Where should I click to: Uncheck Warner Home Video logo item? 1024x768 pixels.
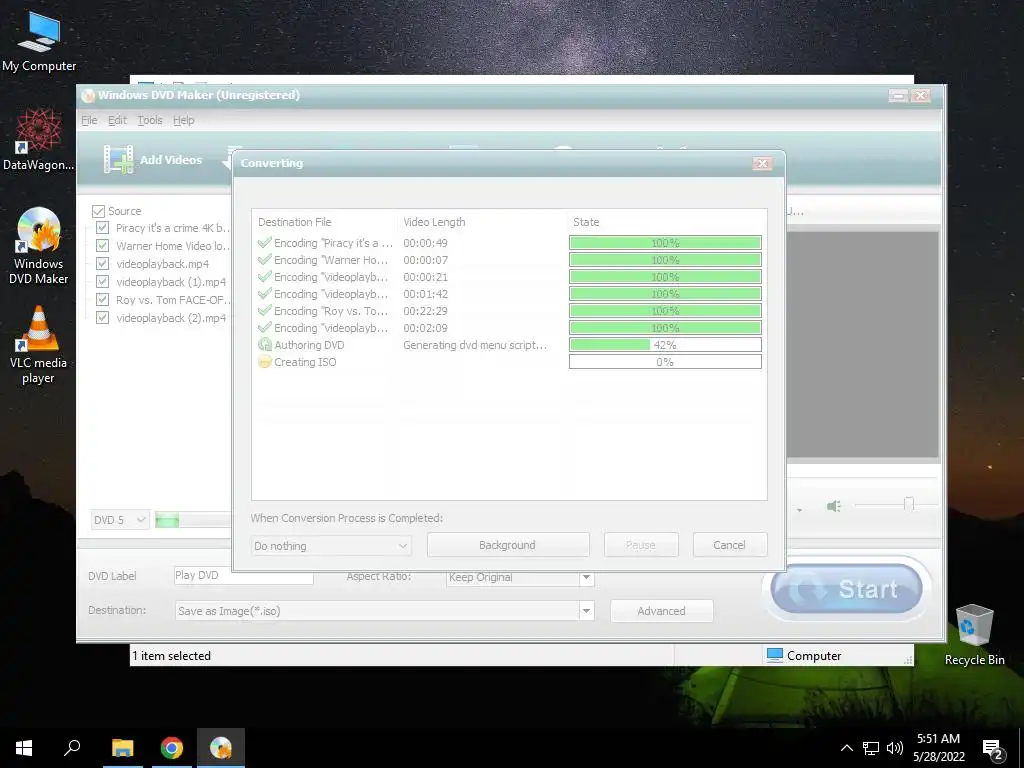(x=103, y=246)
